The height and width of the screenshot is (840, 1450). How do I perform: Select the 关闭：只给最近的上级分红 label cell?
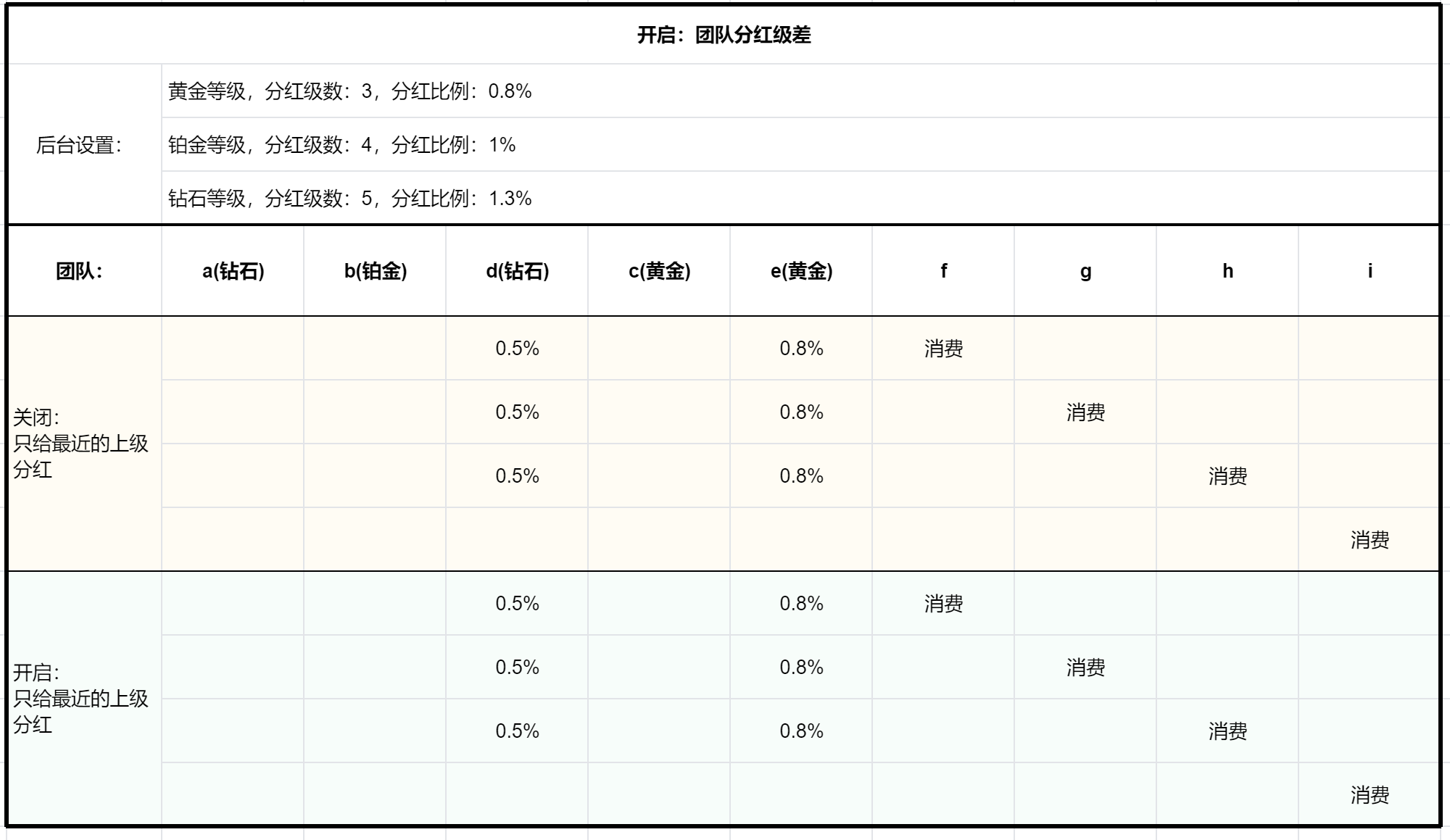[x=80, y=444]
